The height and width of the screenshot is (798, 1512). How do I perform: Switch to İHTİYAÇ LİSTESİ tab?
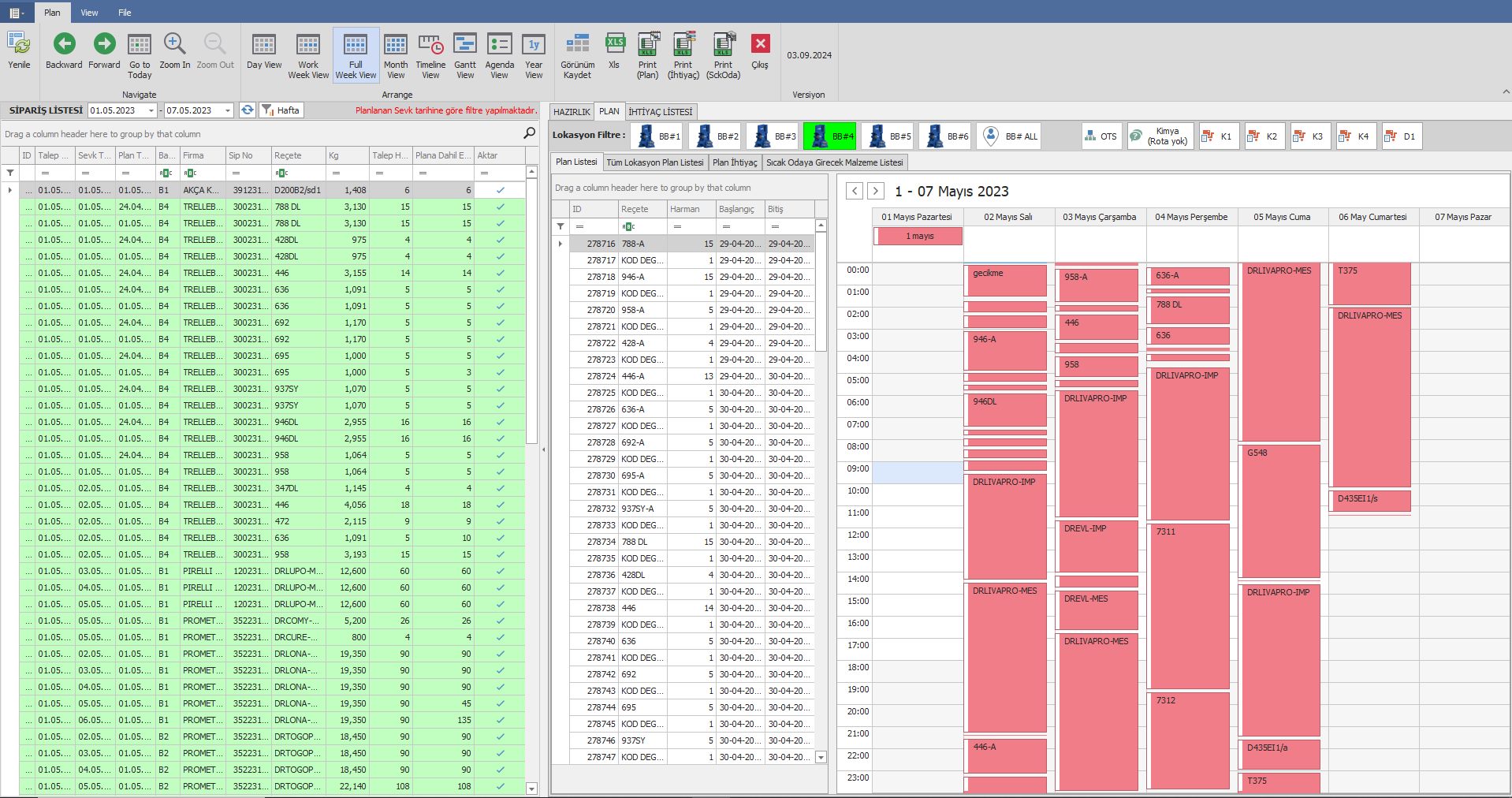pos(661,112)
